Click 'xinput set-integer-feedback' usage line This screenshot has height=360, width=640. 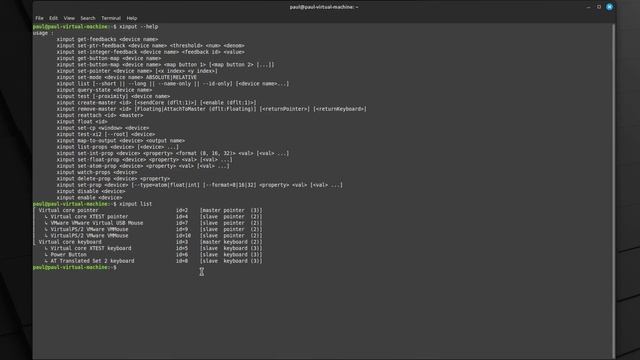click(151, 52)
